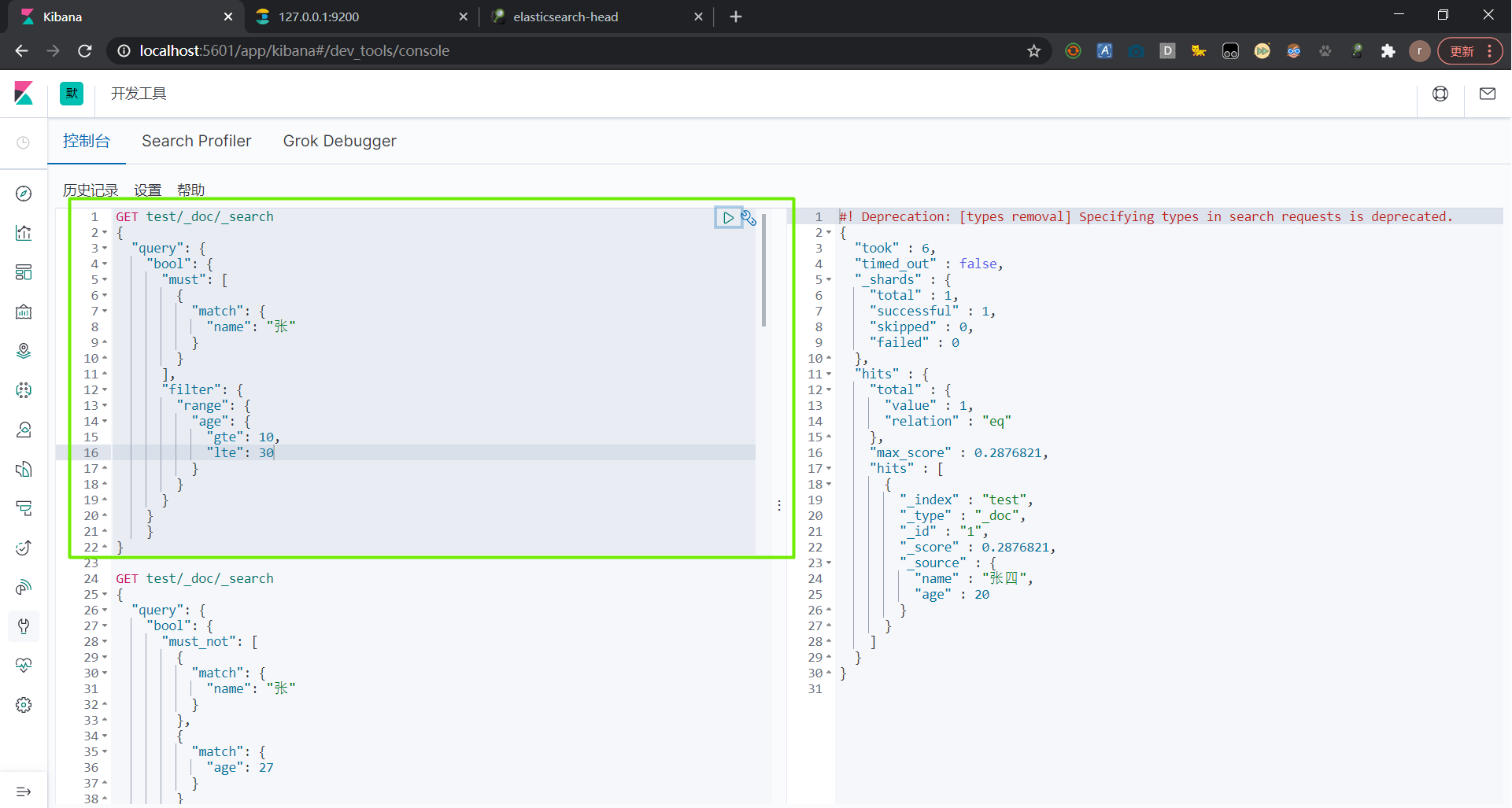Select the Kibana browser tab
1512x808 pixels.
126,17
